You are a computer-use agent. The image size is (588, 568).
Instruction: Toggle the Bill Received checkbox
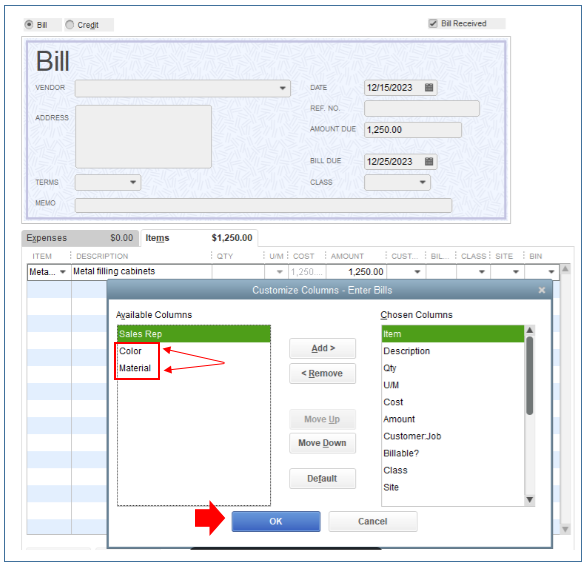click(x=433, y=24)
